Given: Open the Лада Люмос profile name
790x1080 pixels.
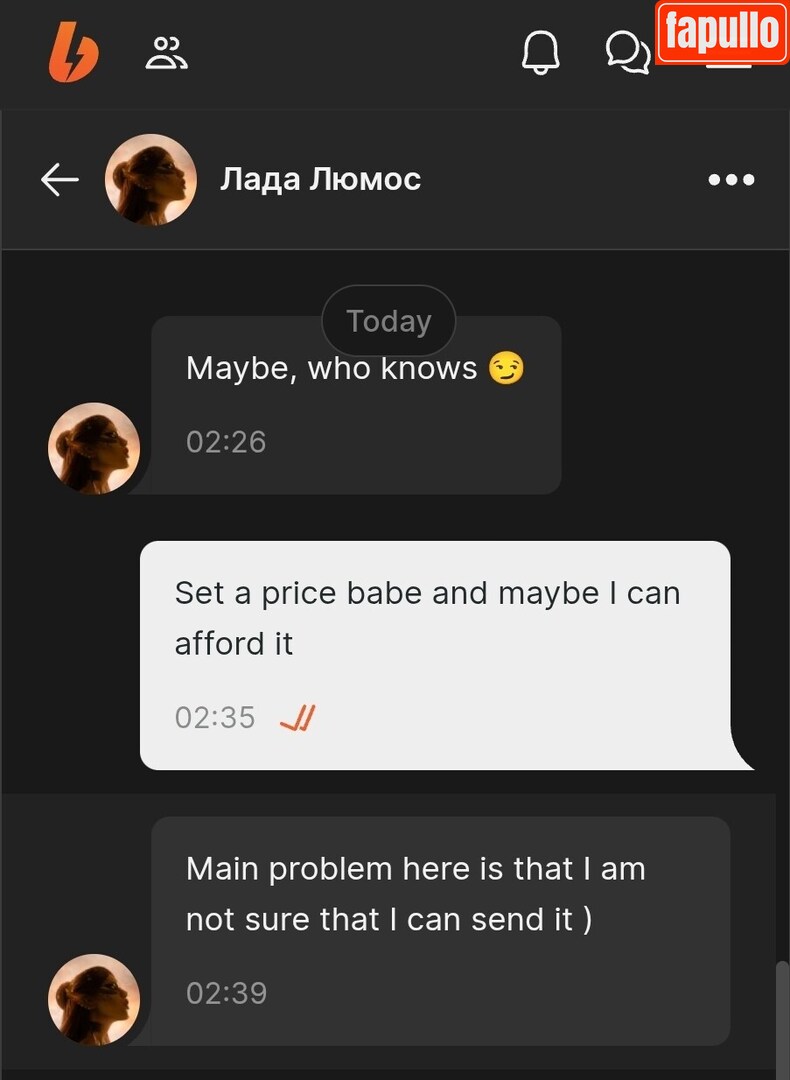Looking at the screenshot, I should [x=320, y=180].
